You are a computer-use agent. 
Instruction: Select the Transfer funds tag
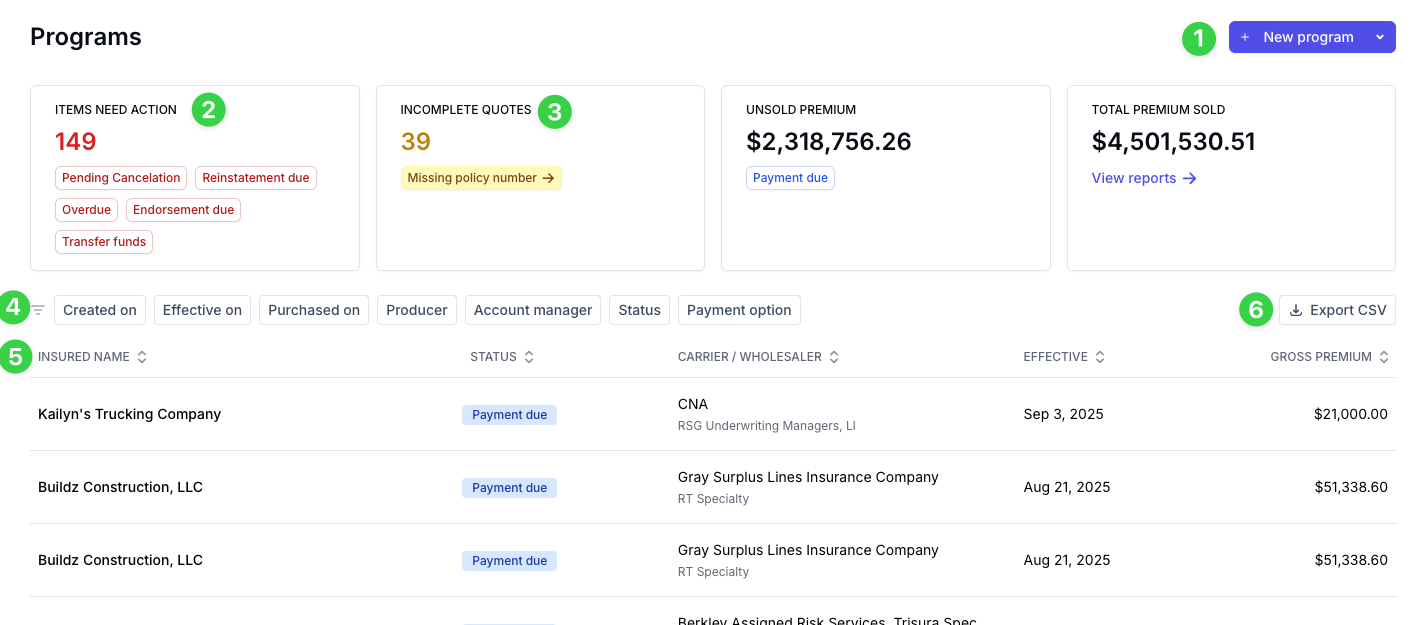(x=104, y=242)
